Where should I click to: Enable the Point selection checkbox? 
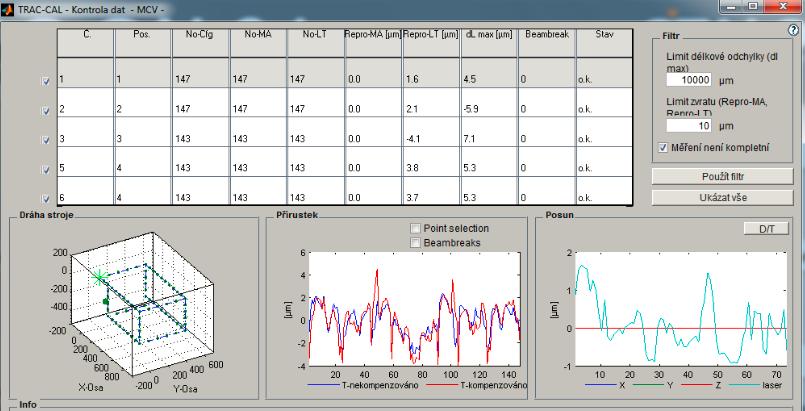pyautogui.click(x=416, y=228)
